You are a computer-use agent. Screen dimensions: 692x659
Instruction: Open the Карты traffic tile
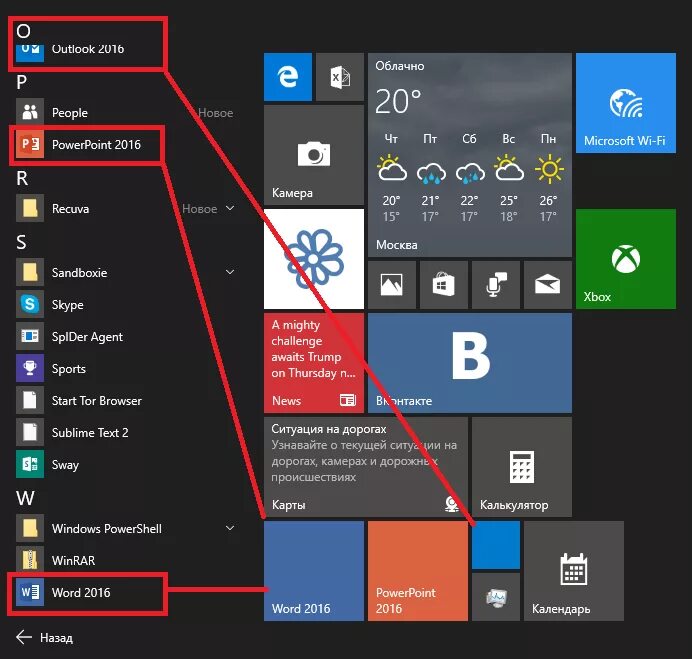366,467
